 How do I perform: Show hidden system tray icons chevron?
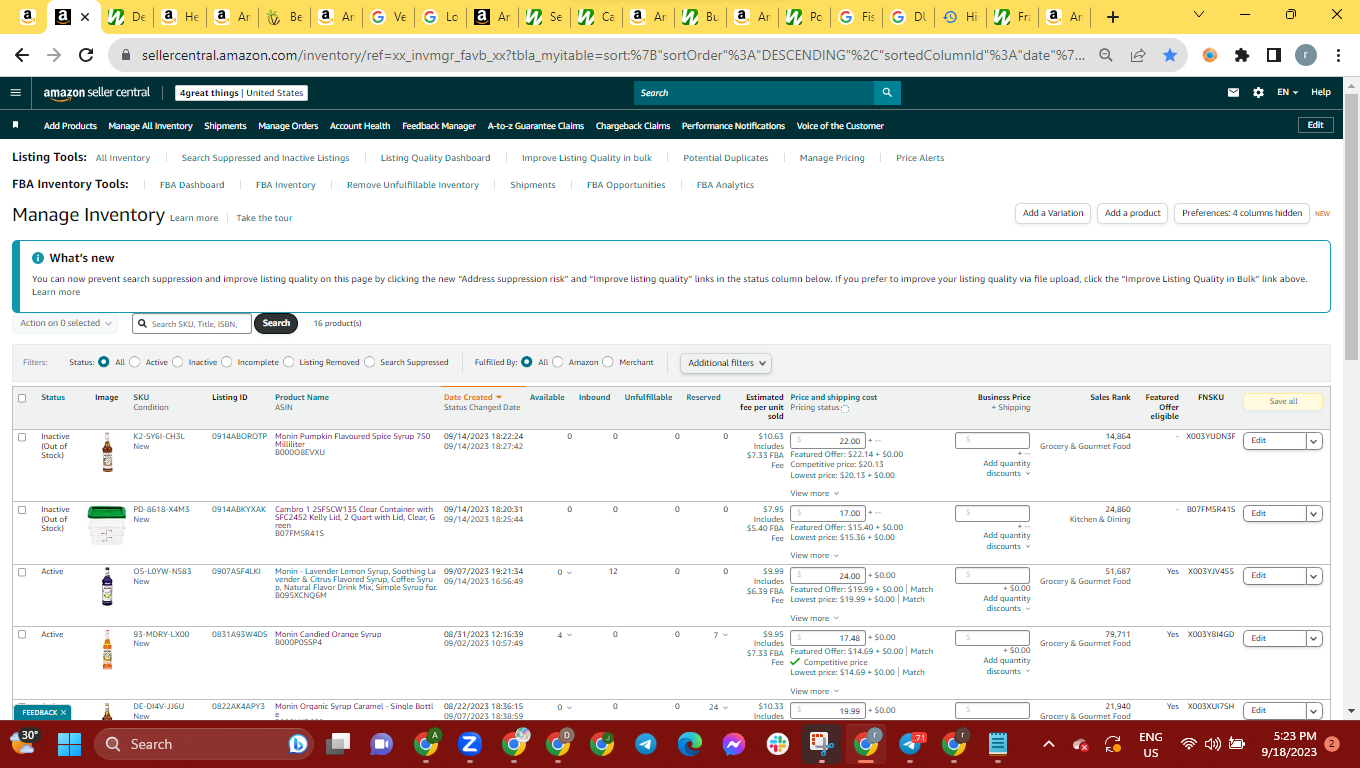[x=1049, y=744]
